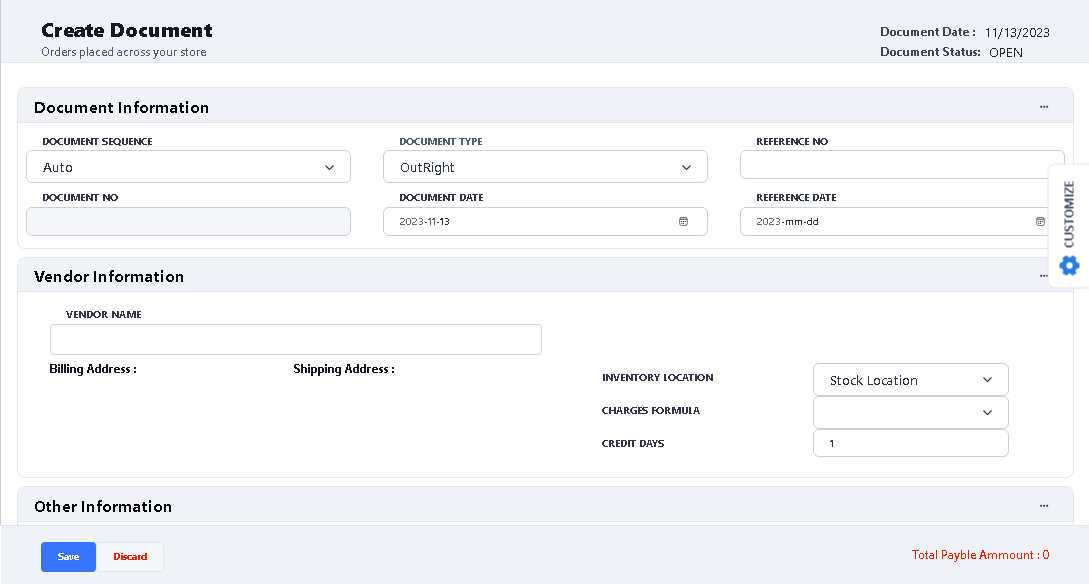Click the Discard button
This screenshot has width=1089, height=584.
pos(130,557)
